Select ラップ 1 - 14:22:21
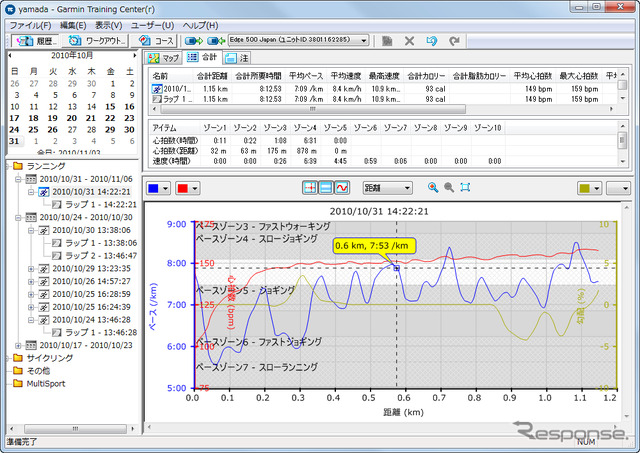The image size is (640, 453). 101,204
